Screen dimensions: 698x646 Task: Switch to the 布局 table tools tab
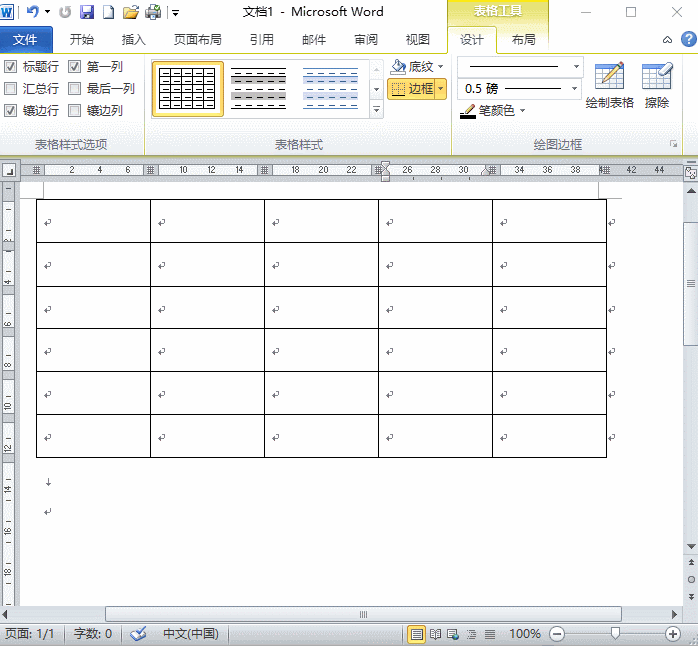[524, 40]
